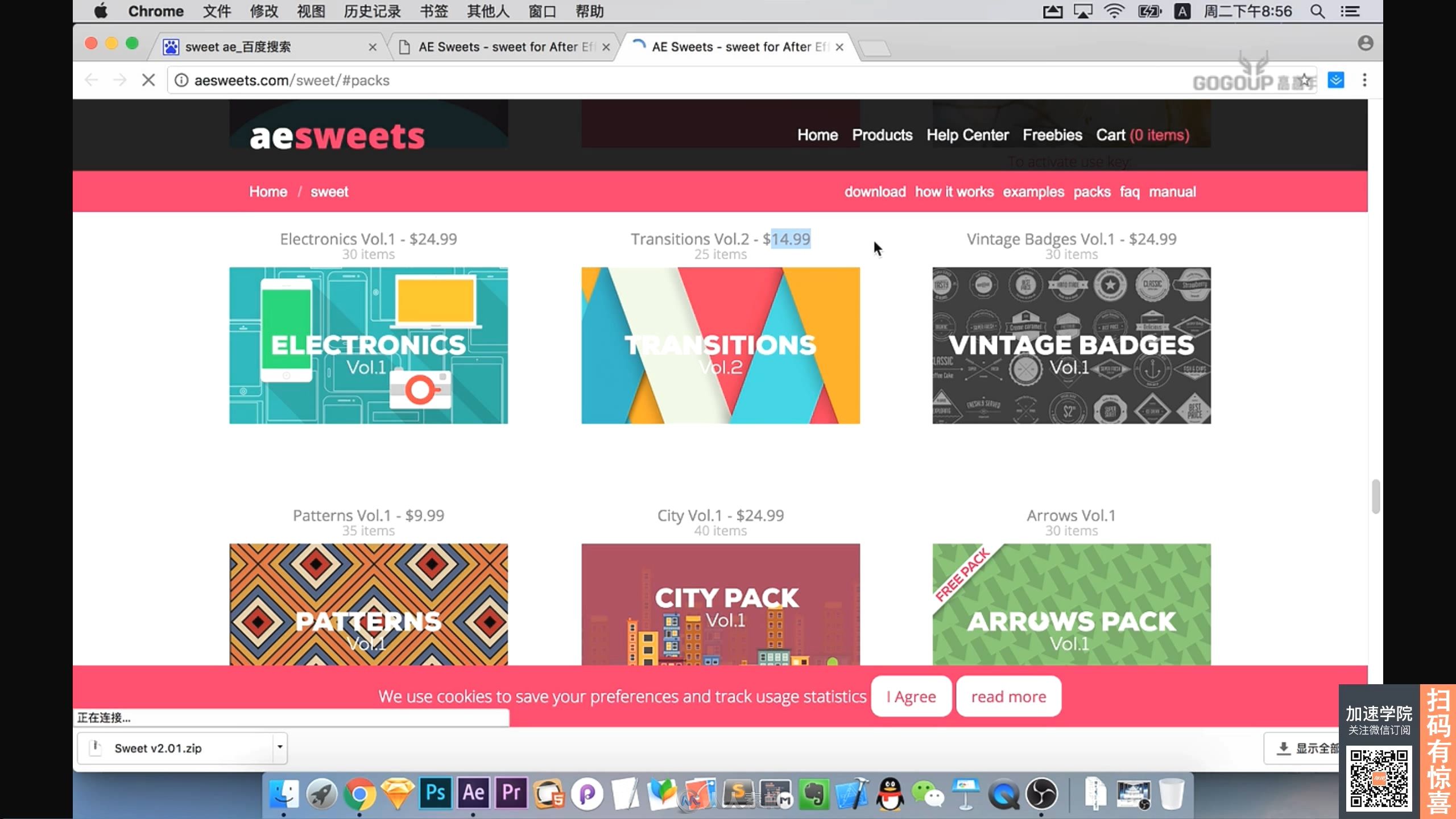Select the Products menu item

881,135
